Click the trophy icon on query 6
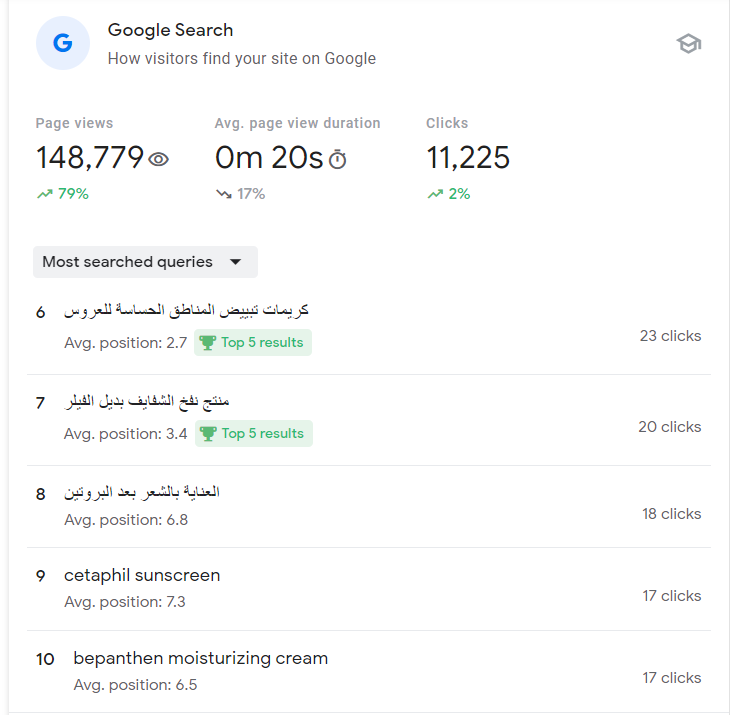730x715 pixels. pos(207,343)
